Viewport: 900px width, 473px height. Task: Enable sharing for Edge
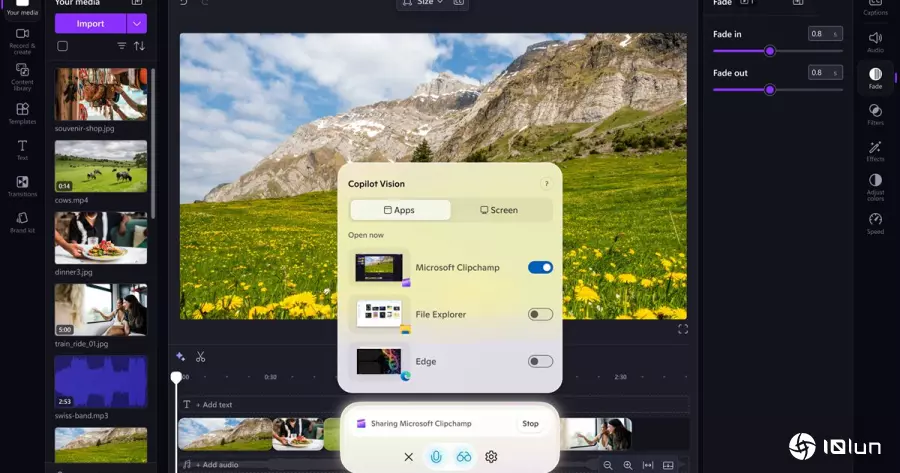click(x=540, y=362)
